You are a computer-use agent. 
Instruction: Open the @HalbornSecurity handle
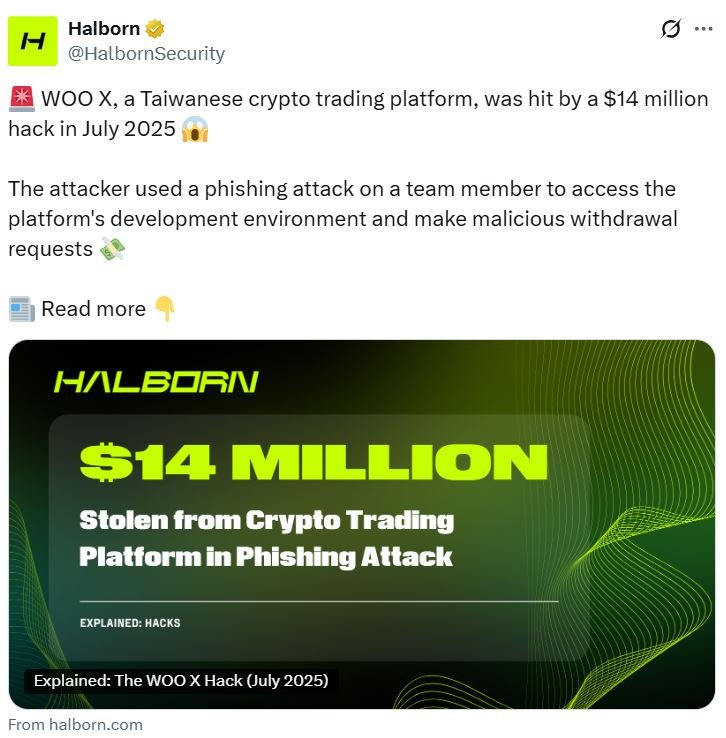coord(146,54)
